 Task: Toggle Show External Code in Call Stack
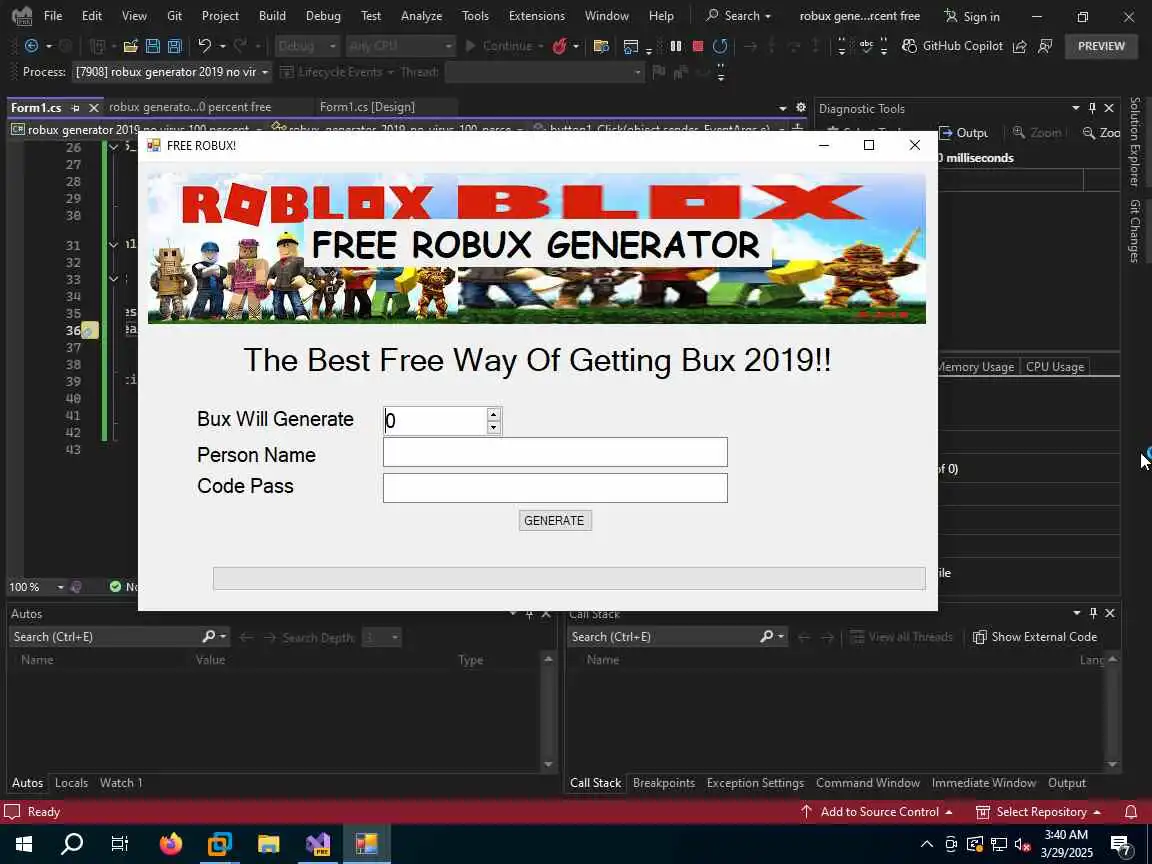click(1034, 636)
